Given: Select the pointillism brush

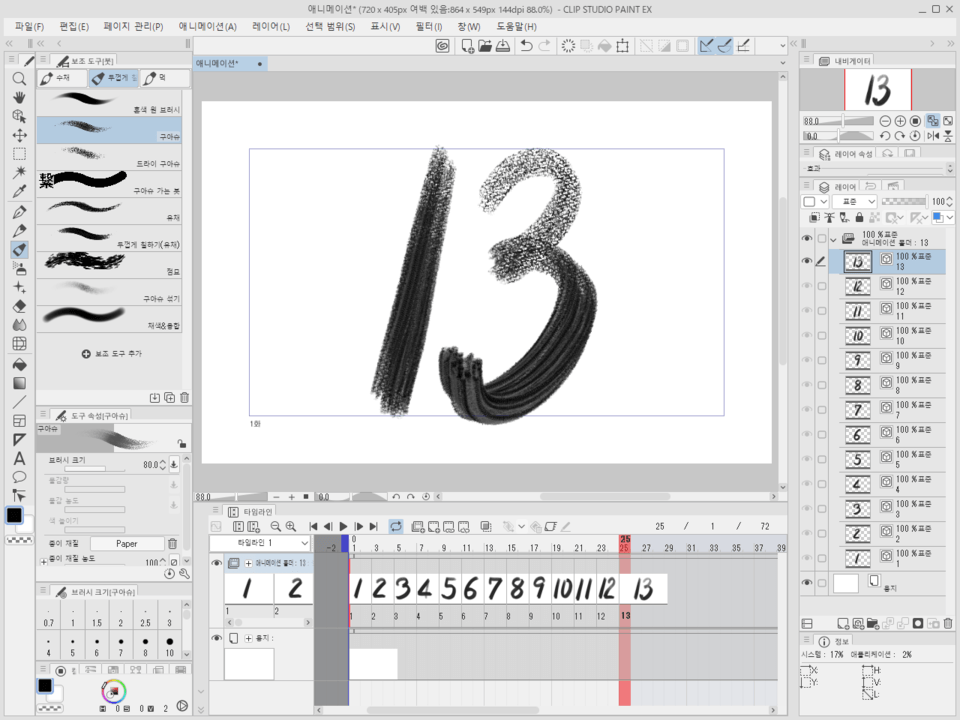Looking at the screenshot, I should (110, 264).
